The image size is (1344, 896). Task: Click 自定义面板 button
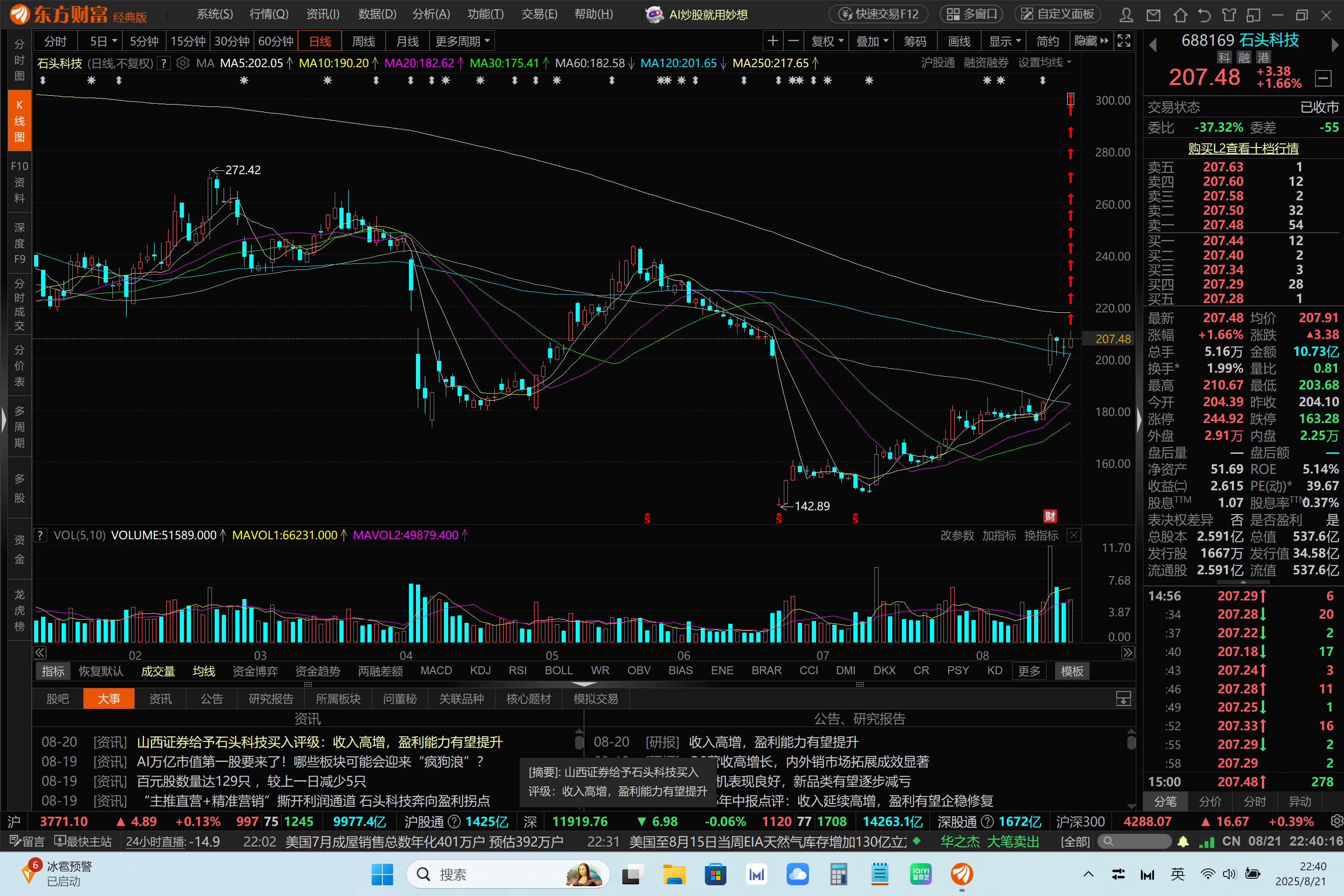tap(1058, 14)
